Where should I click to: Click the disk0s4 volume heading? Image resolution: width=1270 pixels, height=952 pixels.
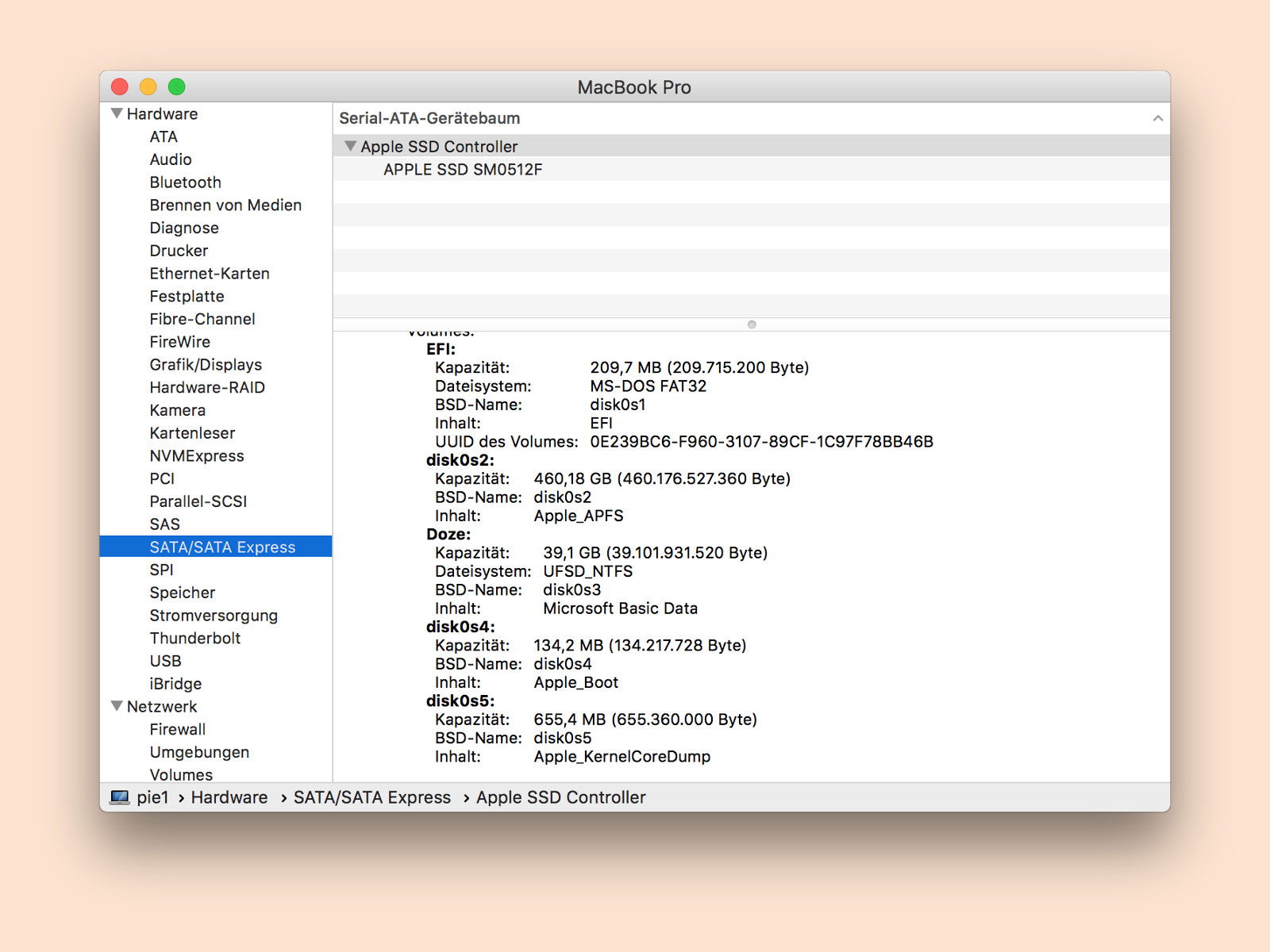(460, 627)
